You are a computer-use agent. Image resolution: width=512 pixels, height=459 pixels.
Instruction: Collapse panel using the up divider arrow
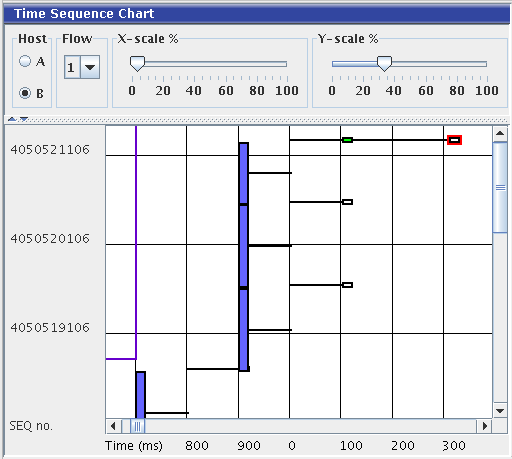coord(12,119)
